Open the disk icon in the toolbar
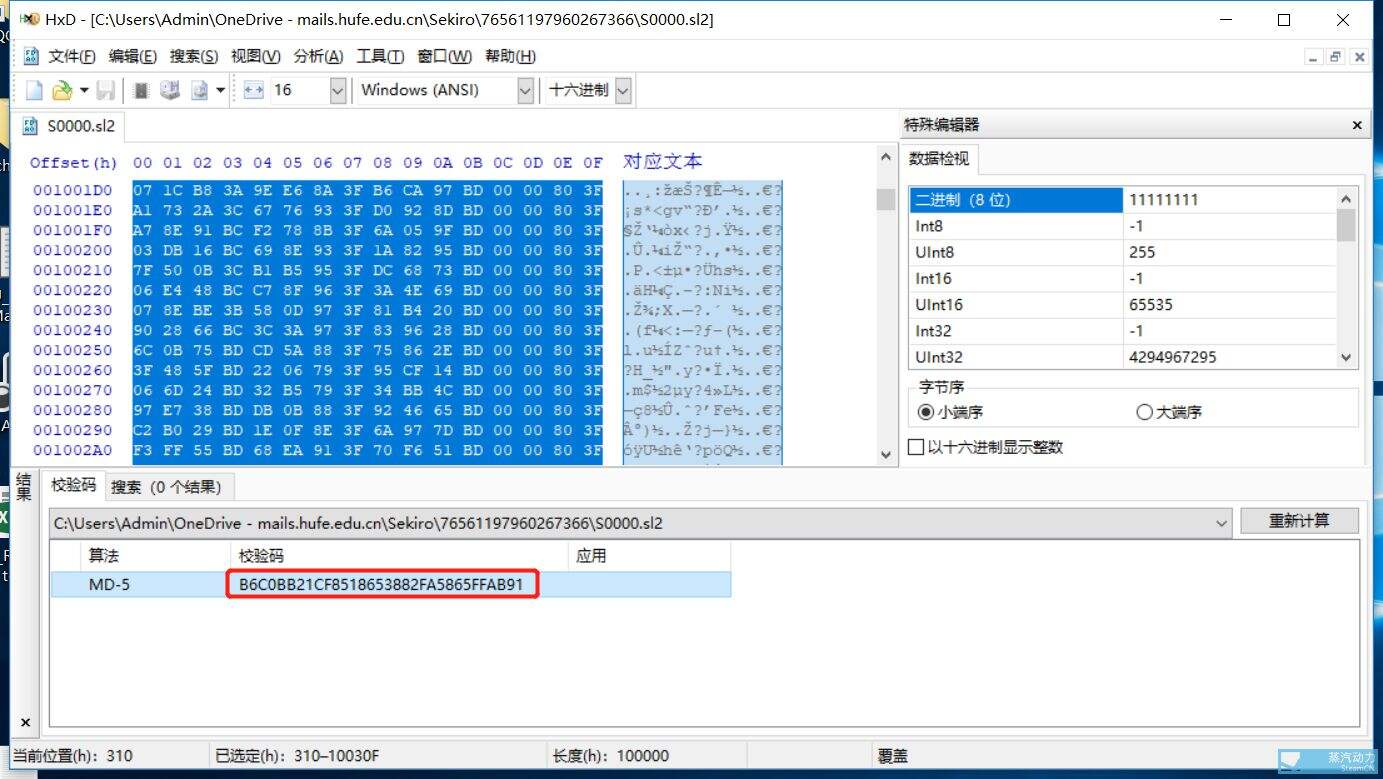1383x779 pixels. pos(169,90)
